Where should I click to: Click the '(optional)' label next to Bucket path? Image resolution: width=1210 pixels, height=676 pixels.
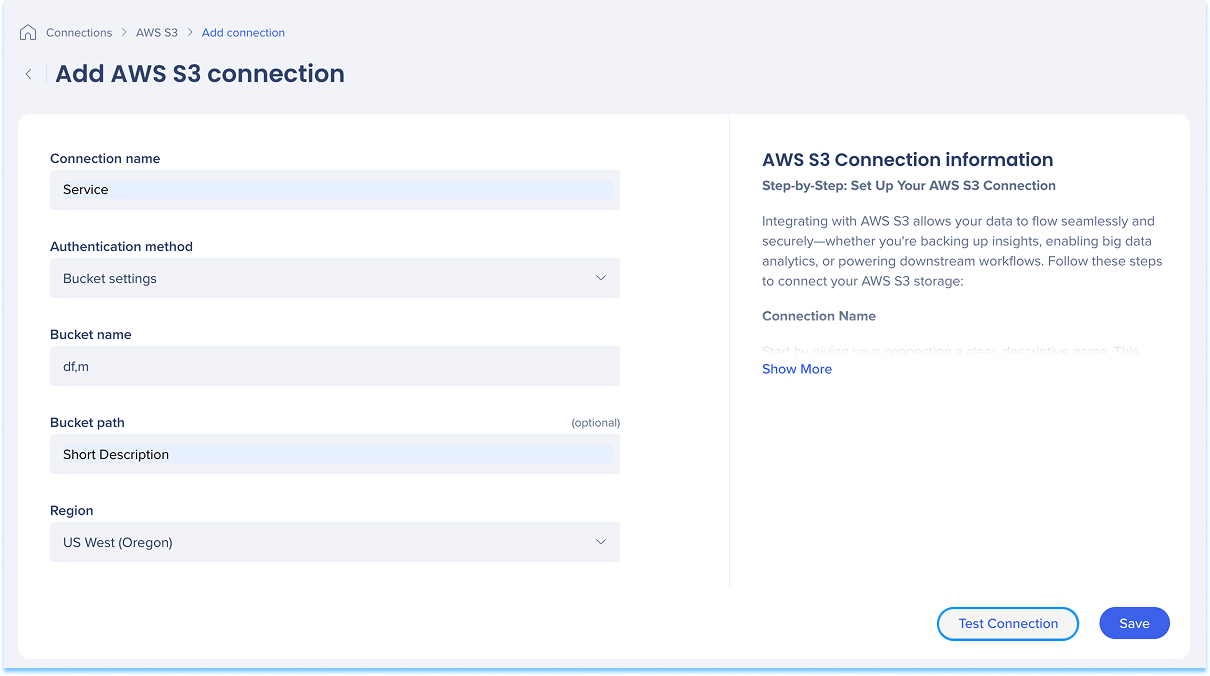tap(595, 423)
